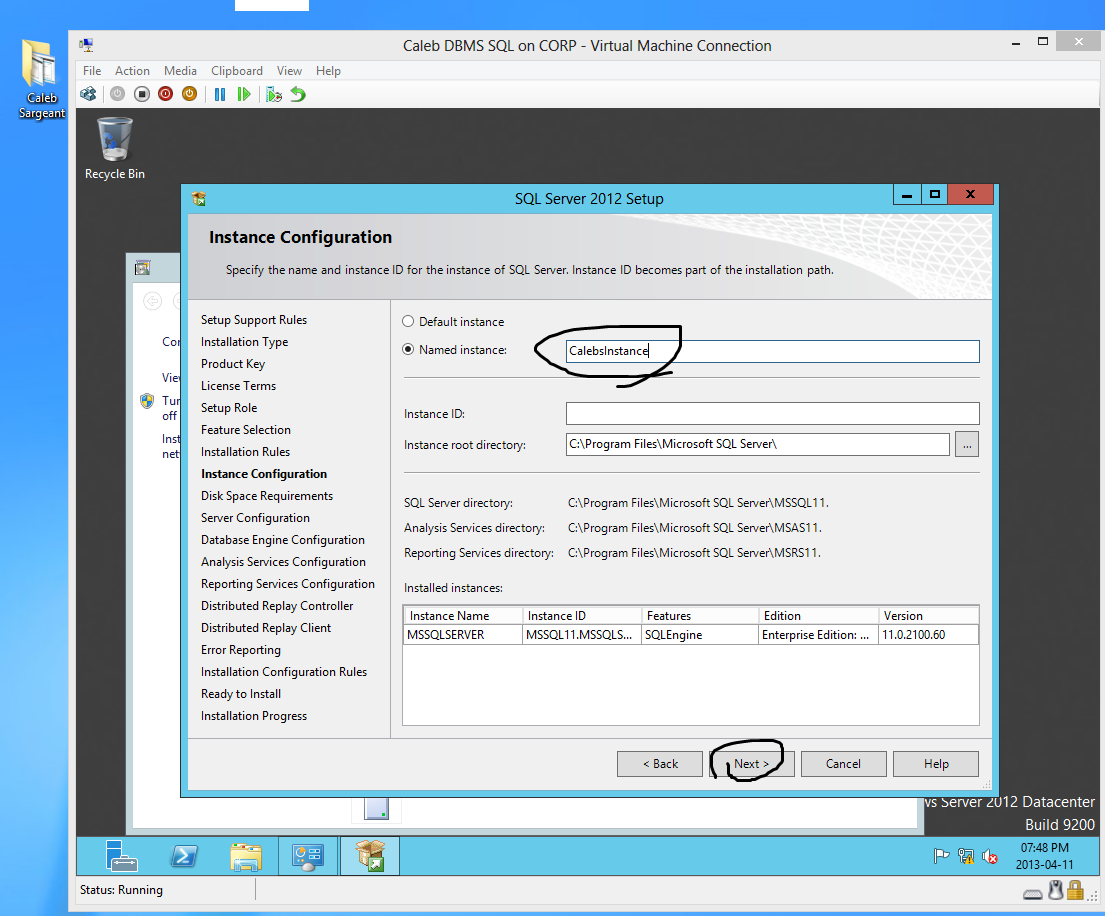The width and height of the screenshot is (1105, 916).
Task: Open the Help menu
Action: 328,70
